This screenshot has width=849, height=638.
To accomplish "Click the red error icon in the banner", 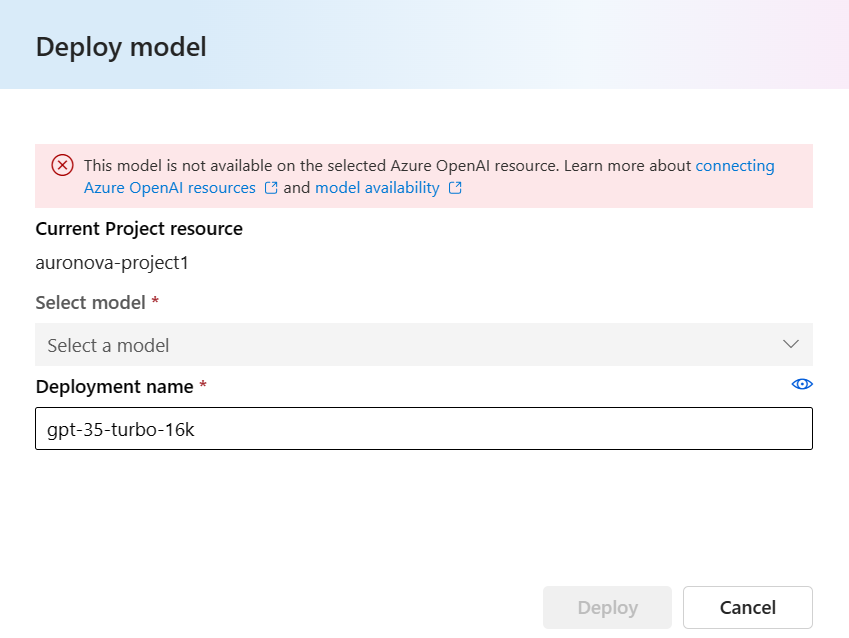I will click(x=62, y=166).
